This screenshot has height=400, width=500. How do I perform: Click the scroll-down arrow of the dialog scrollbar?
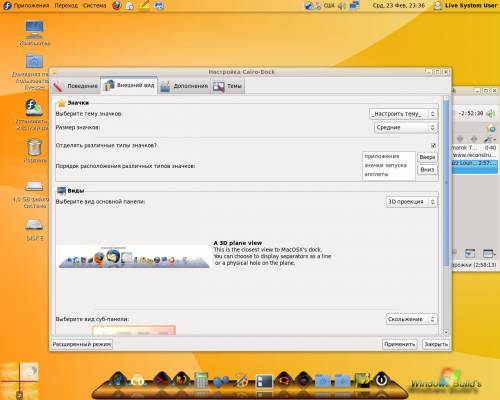446,332
